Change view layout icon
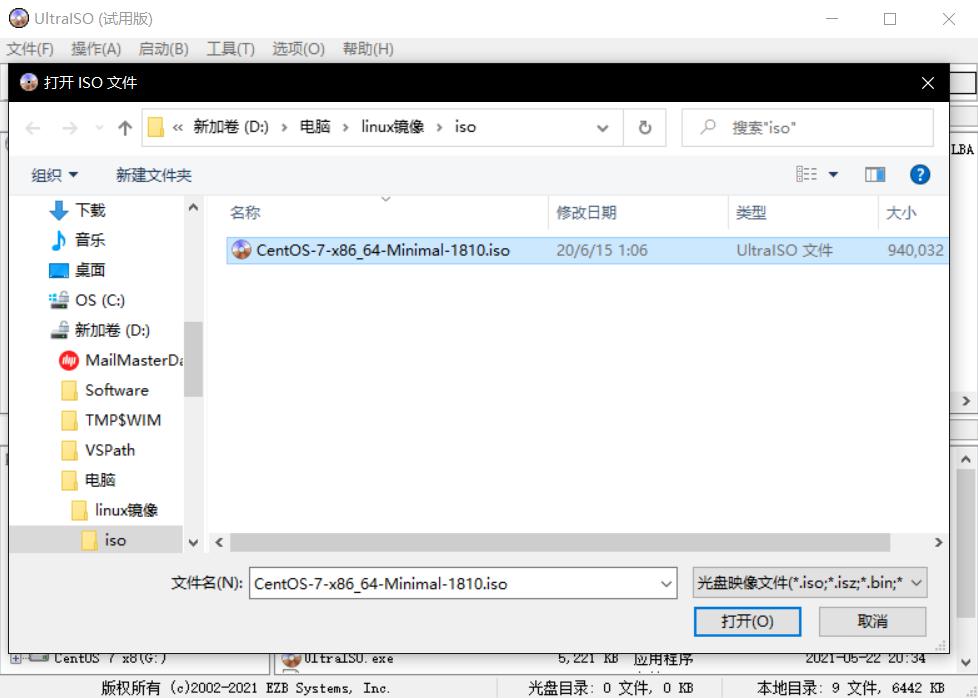Image resolution: width=978 pixels, height=698 pixels. click(x=806, y=174)
